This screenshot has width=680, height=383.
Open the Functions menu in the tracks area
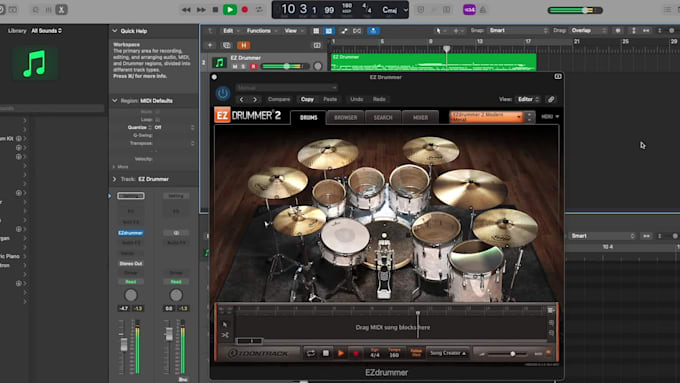(x=261, y=31)
